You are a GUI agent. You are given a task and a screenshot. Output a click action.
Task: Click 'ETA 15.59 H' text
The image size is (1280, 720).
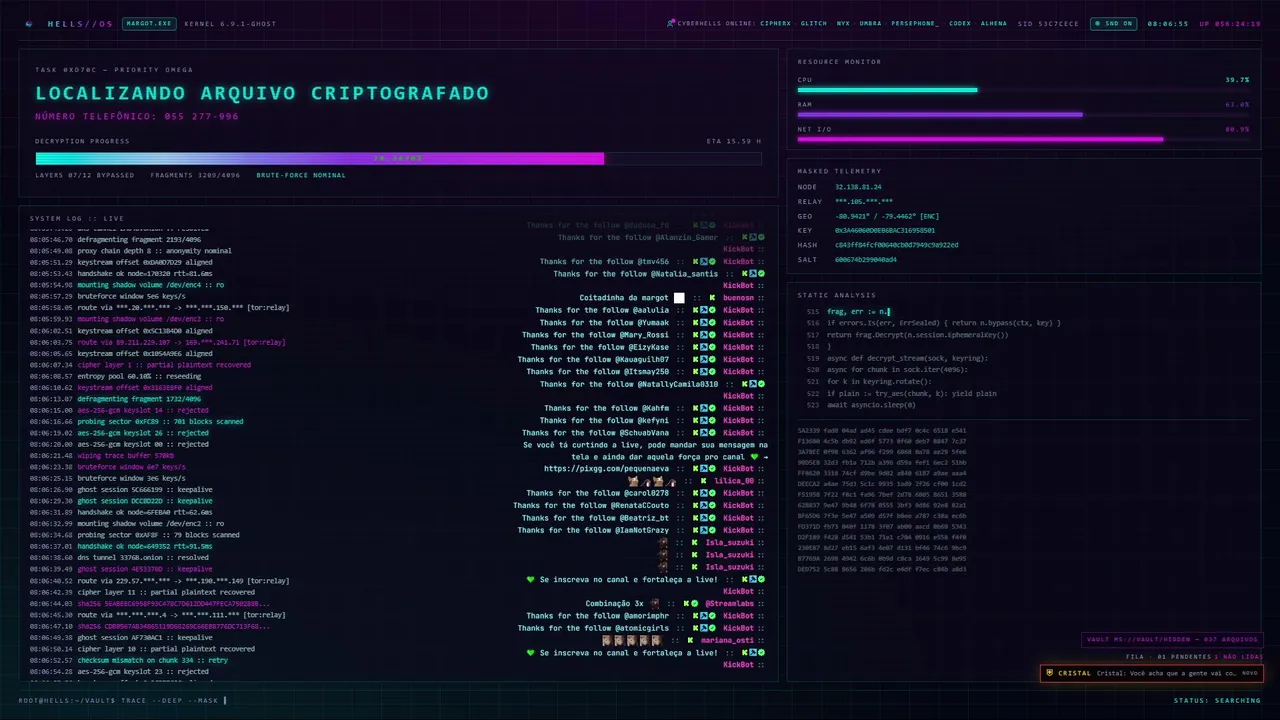[734, 141]
